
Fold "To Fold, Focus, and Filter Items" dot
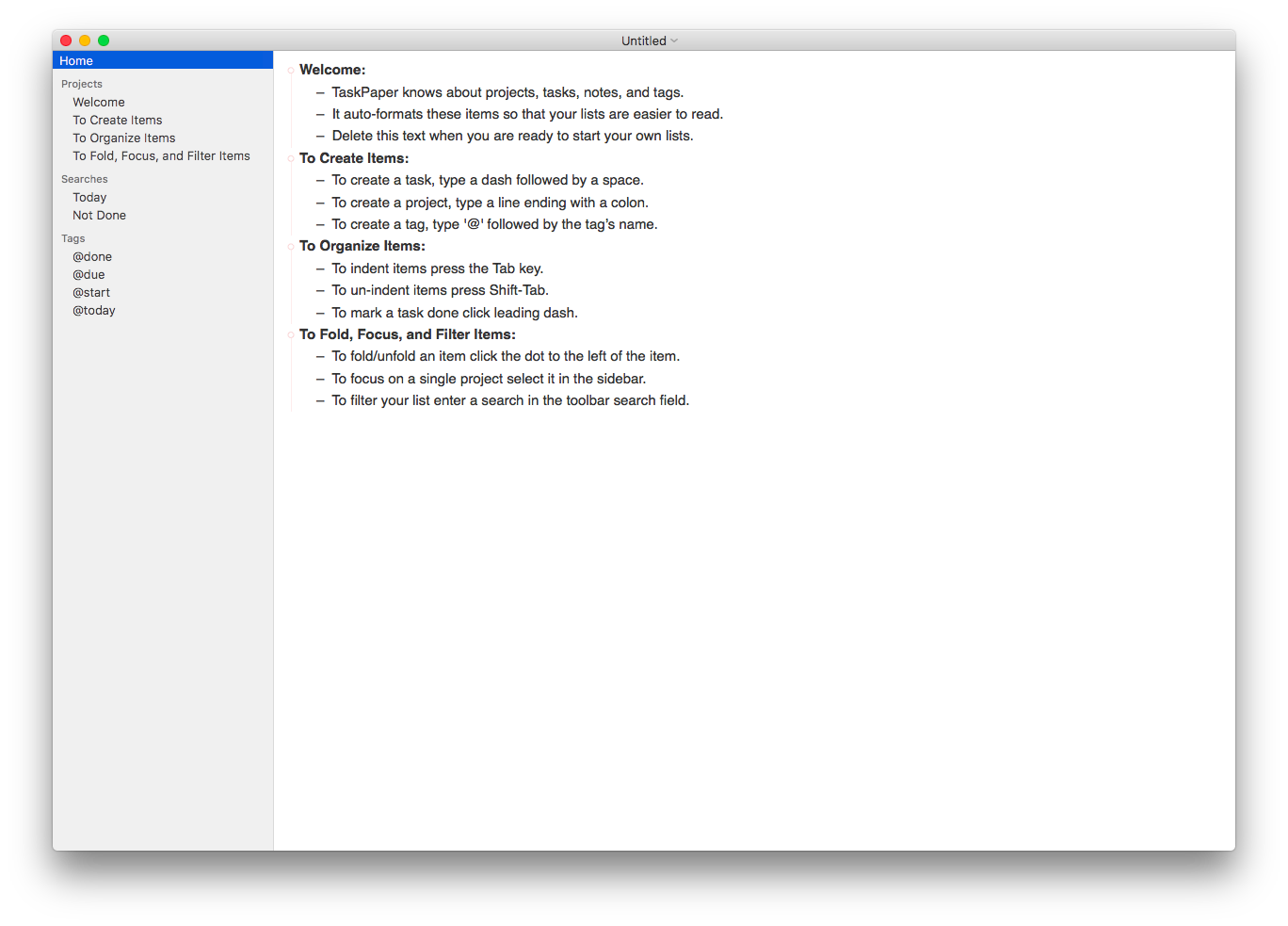point(290,334)
